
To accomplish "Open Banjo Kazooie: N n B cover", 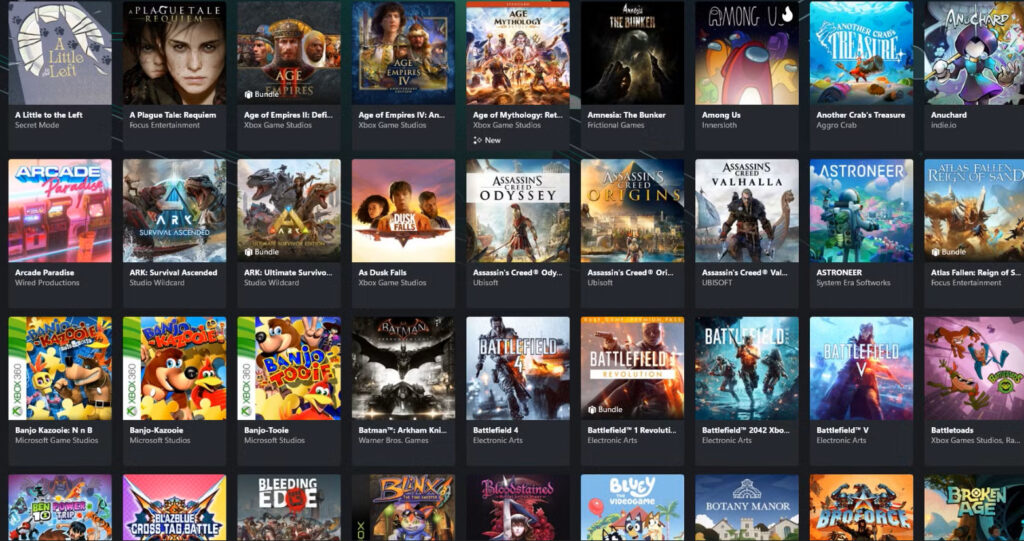I will pos(60,368).
